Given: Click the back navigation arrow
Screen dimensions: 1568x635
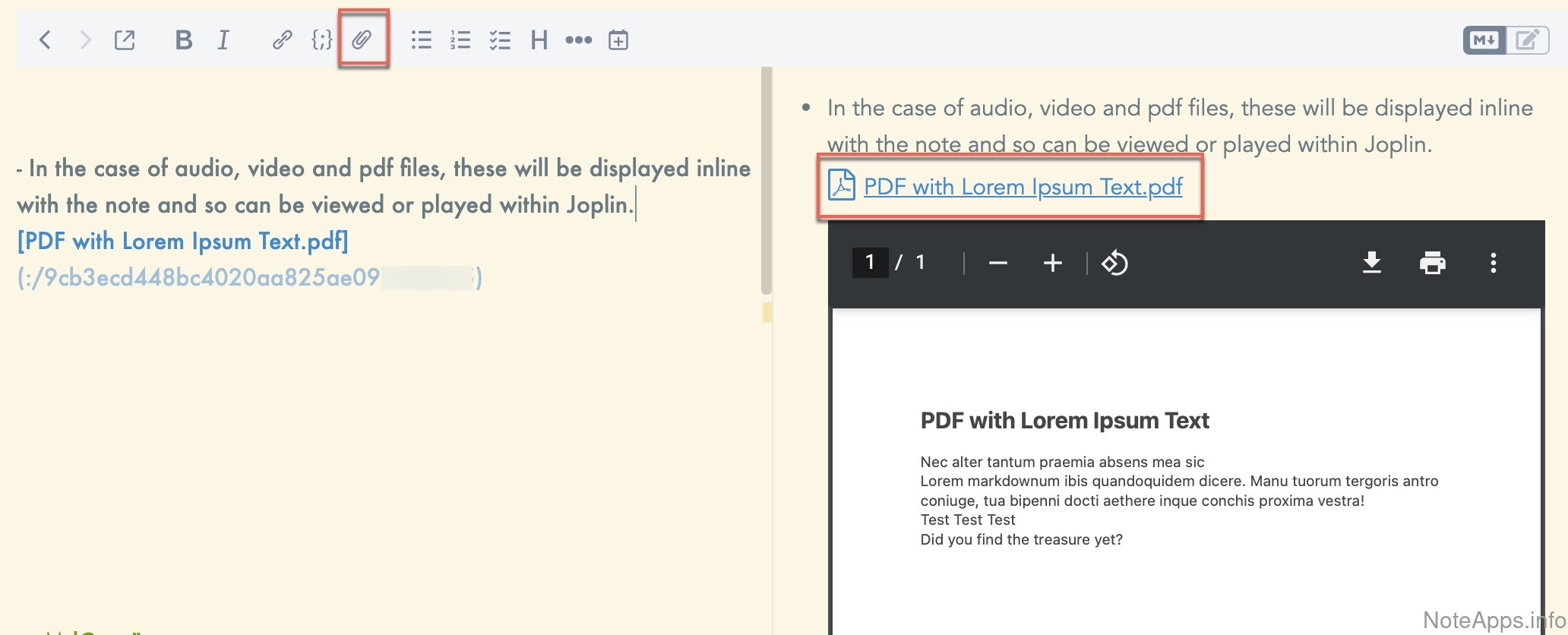Looking at the screenshot, I should [45, 39].
